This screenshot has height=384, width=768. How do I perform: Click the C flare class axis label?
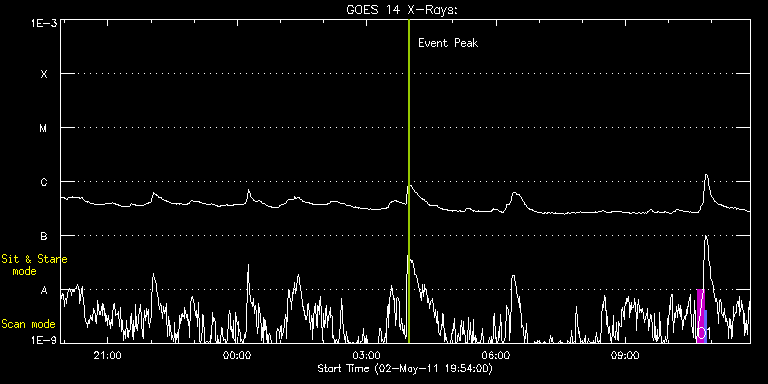coord(44,182)
